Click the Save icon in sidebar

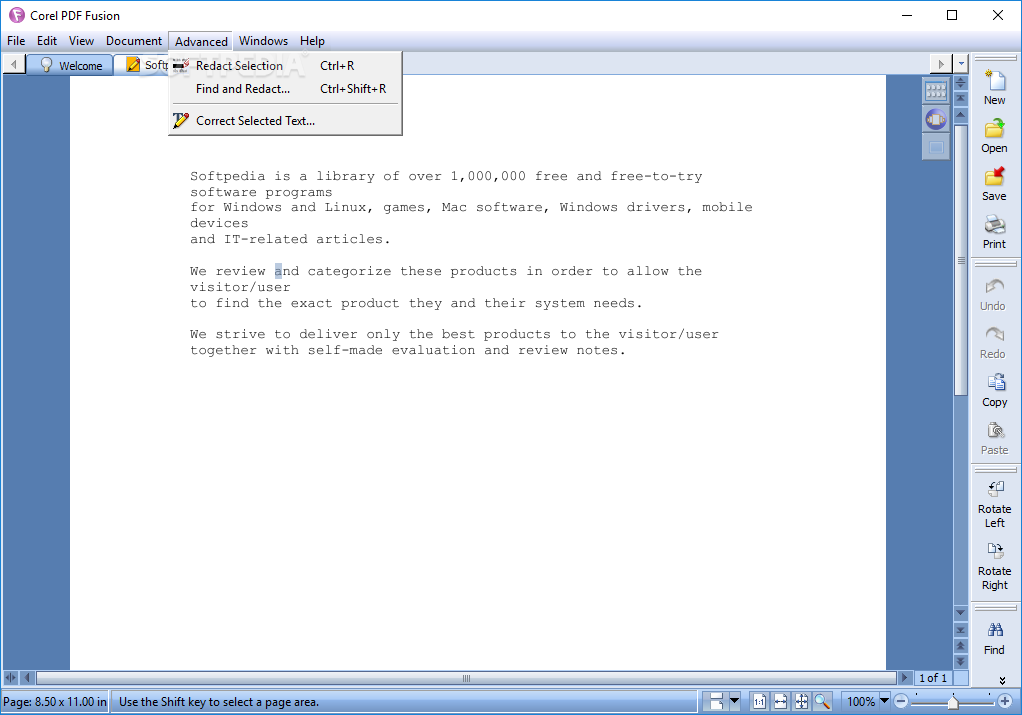pos(995,176)
